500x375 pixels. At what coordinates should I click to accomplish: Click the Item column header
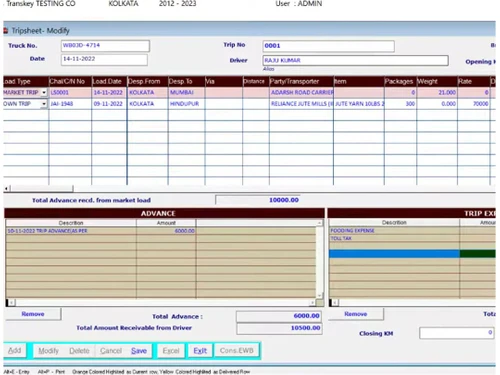[359, 82]
